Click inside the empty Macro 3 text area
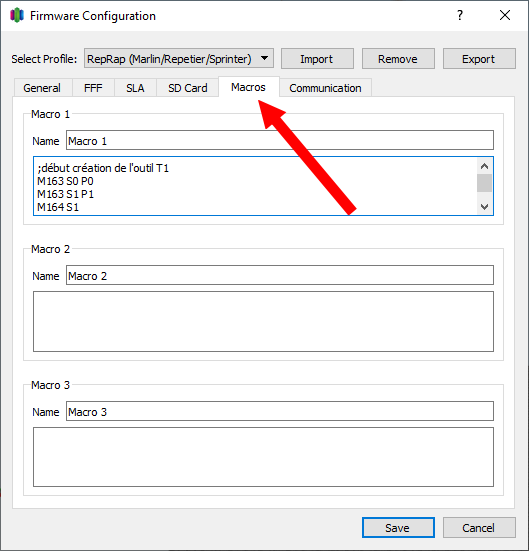 click(263, 457)
